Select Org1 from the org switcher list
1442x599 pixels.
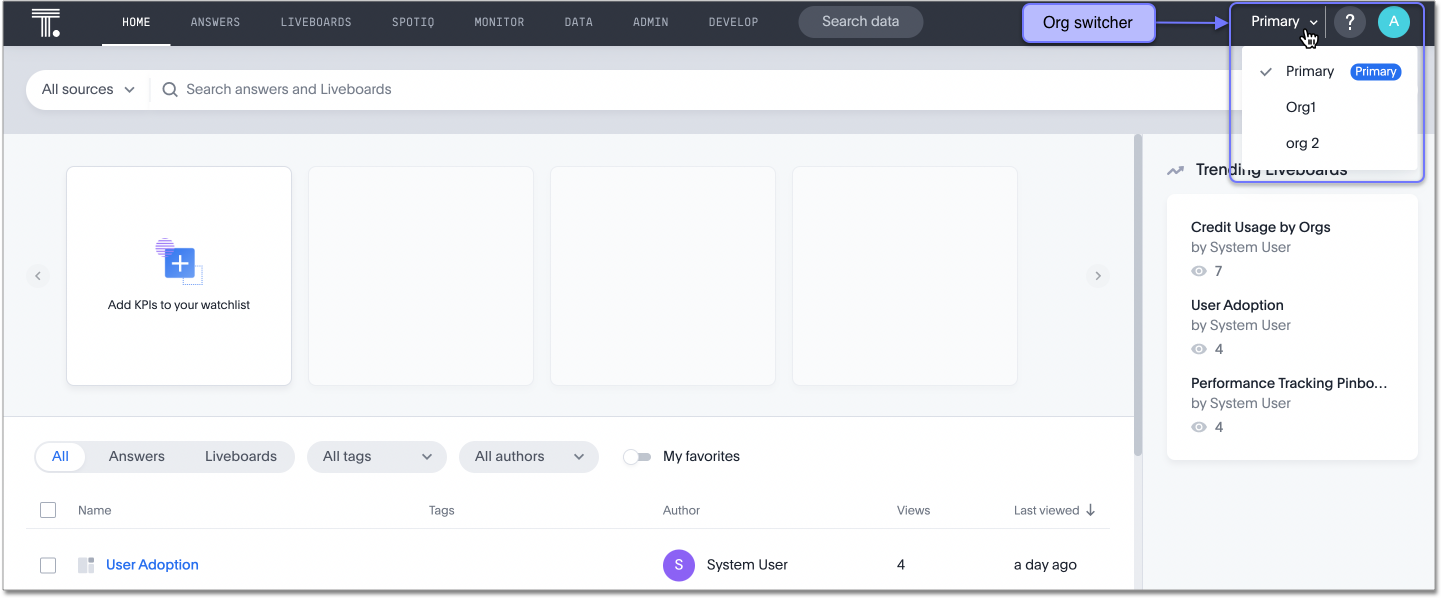coord(1301,107)
